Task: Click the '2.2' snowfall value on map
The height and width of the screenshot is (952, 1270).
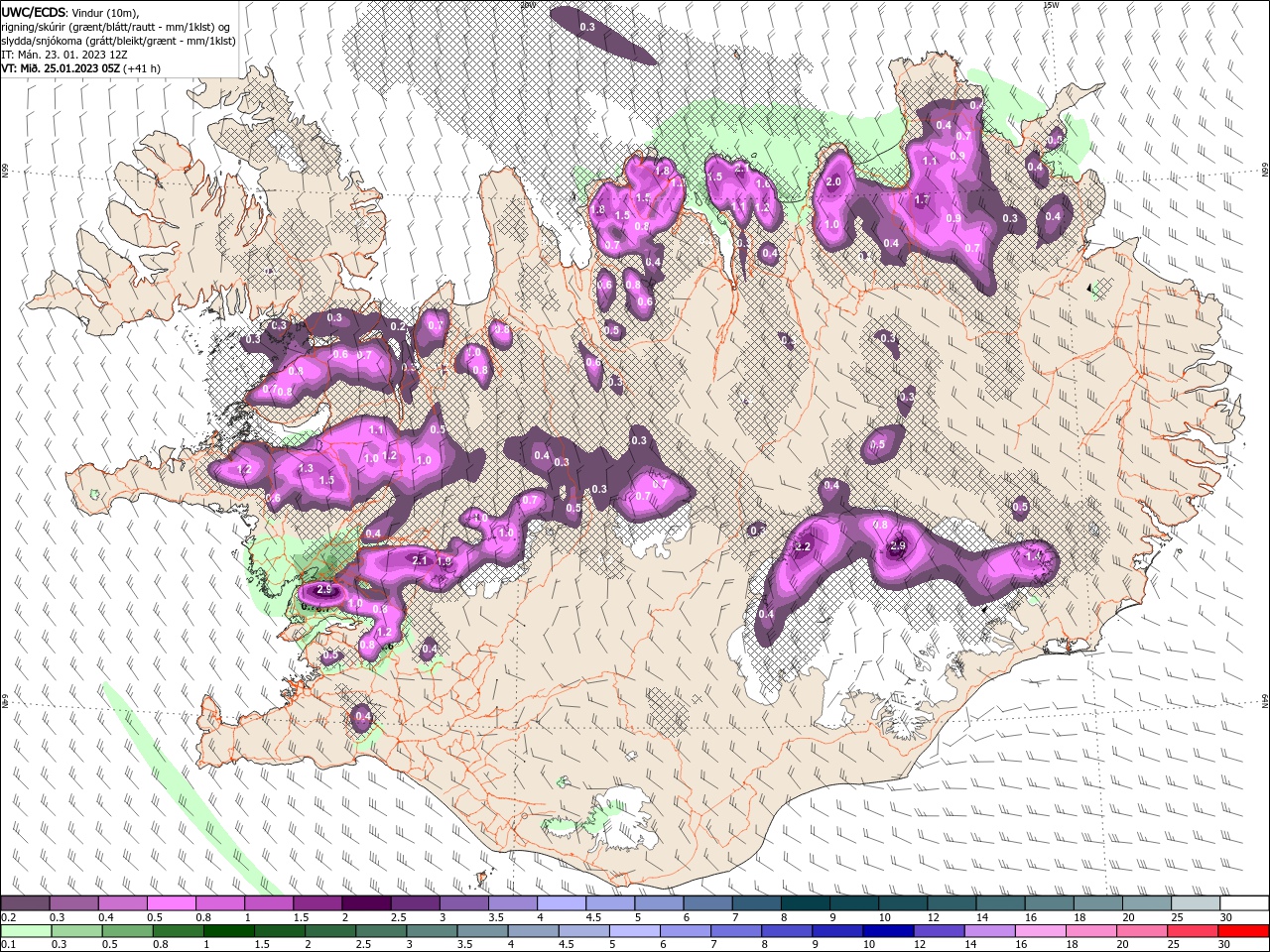Action: (804, 547)
